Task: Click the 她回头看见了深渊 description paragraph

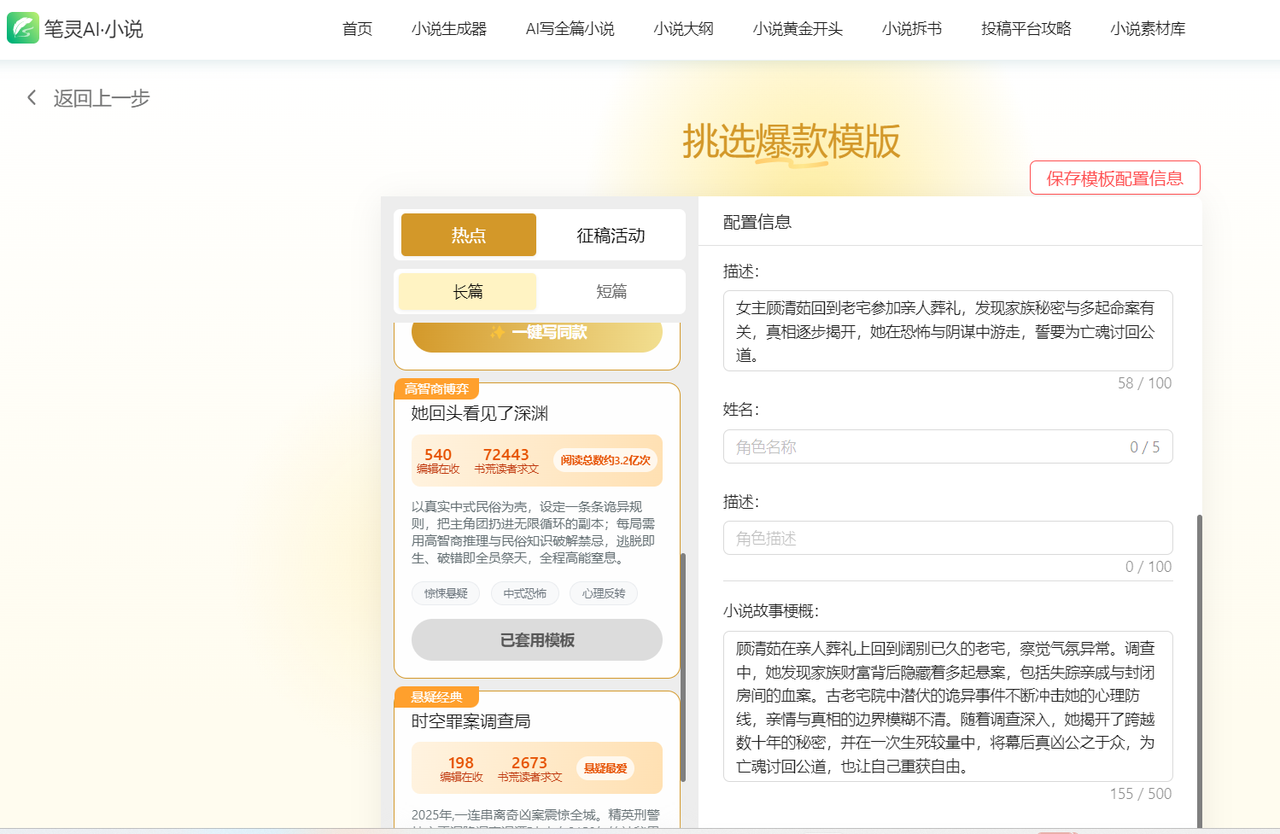Action: 534,533
